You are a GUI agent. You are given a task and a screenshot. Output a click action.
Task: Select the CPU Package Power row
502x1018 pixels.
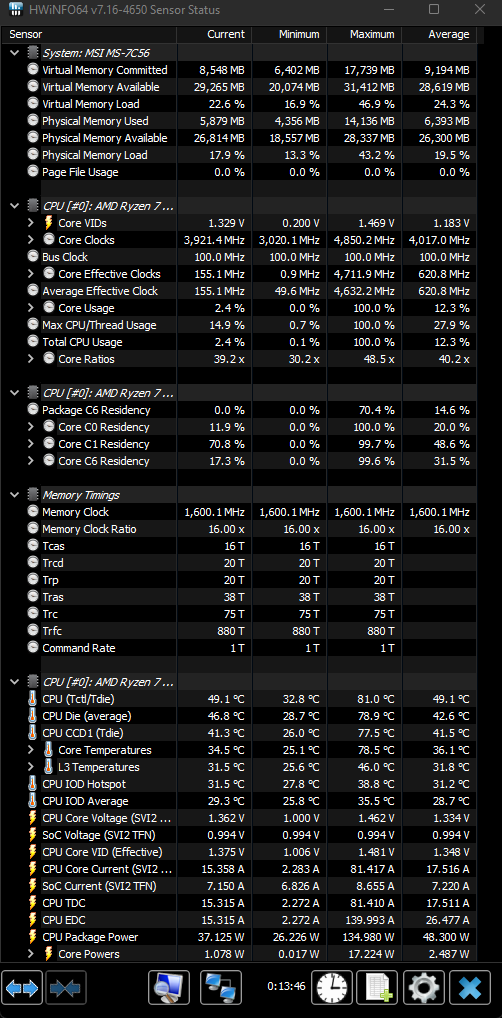(x=239, y=937)
